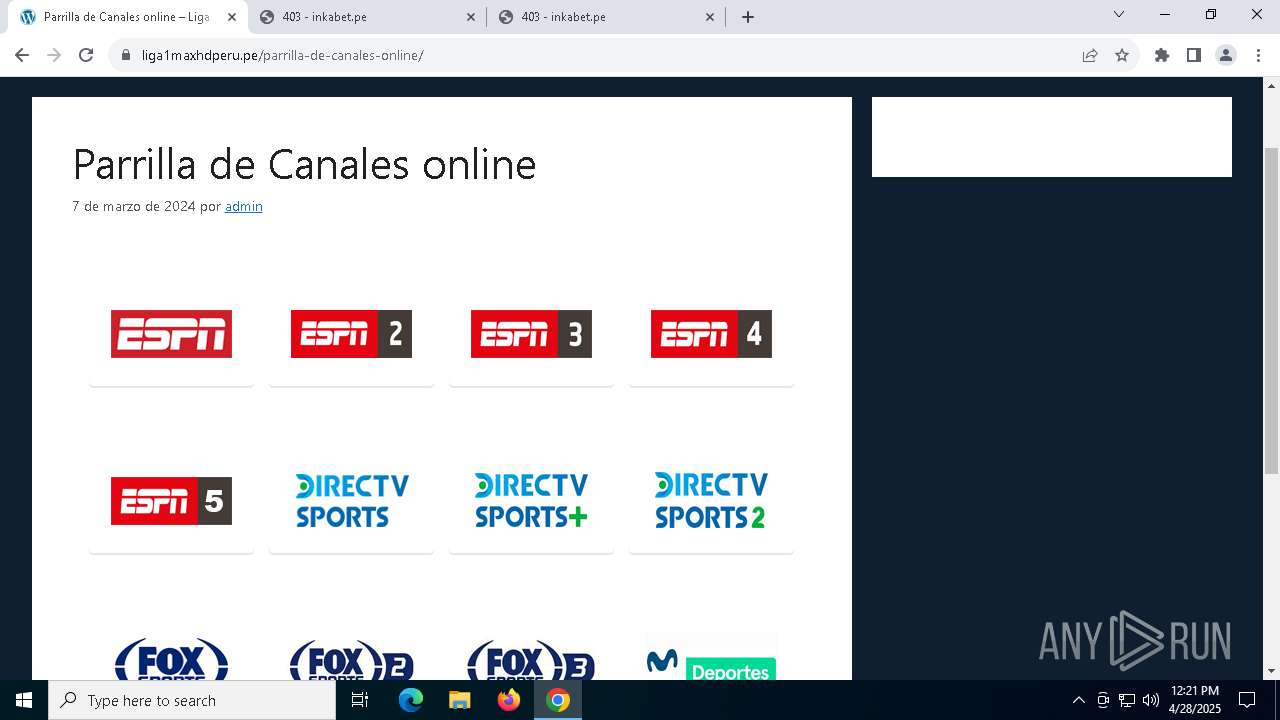1280x720 pixels.
Task: Click the Parrilla de Canales online heading
Action: coord(305,164)
